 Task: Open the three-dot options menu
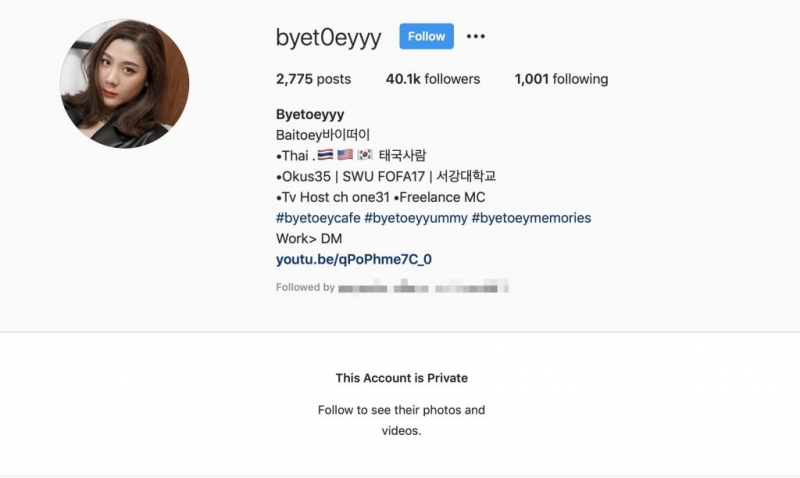point(476,36)
